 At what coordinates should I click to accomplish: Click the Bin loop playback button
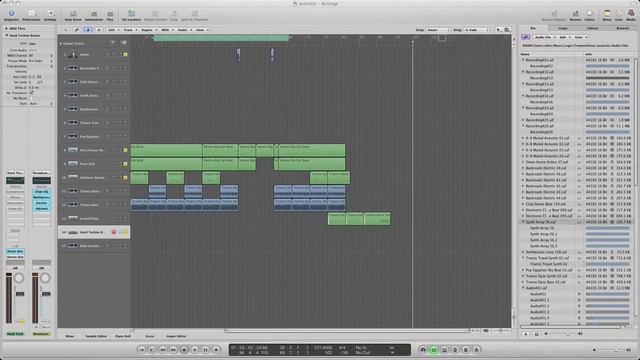pos(537,334)
